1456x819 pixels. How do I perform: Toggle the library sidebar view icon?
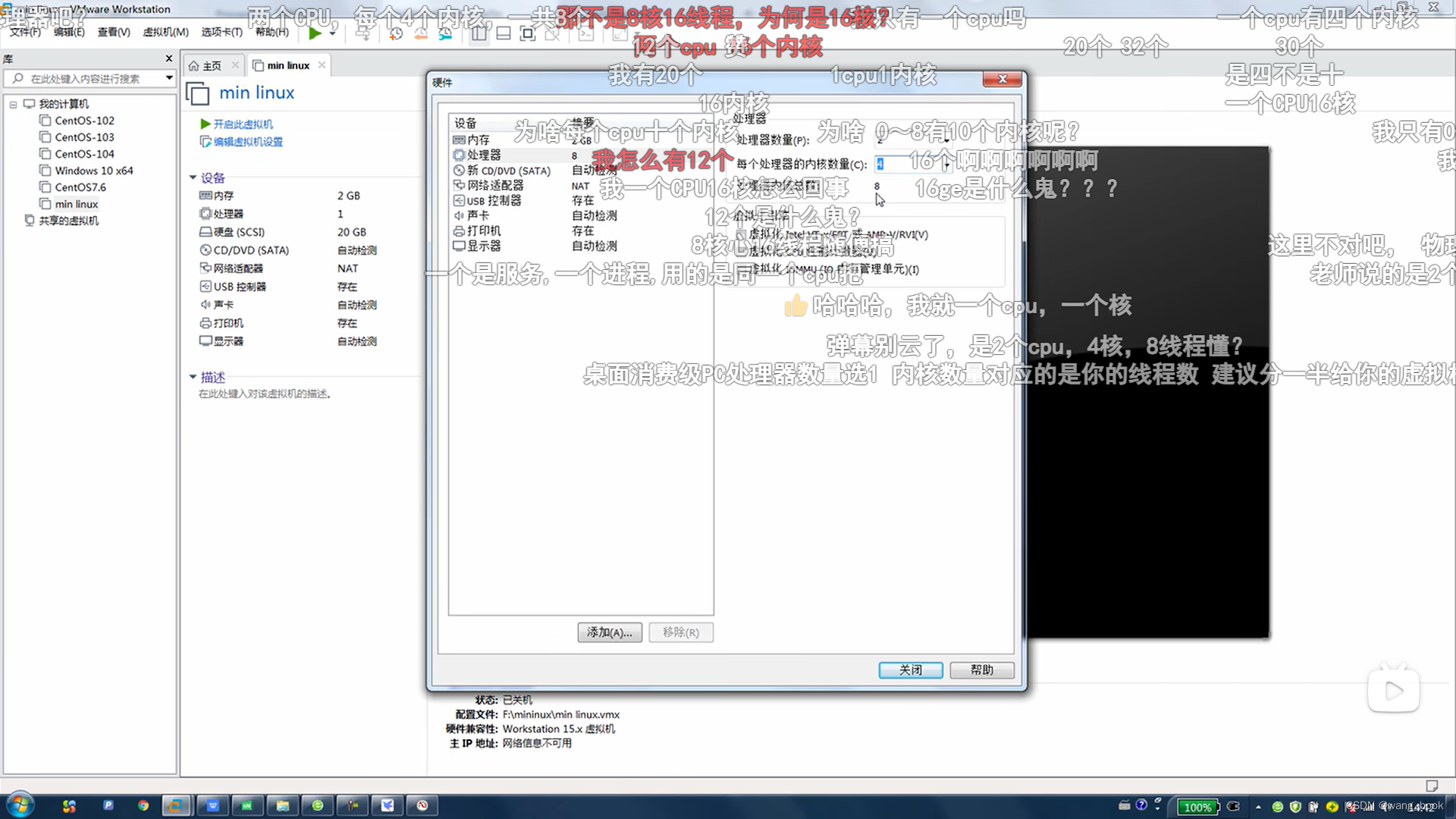(479, 33)
